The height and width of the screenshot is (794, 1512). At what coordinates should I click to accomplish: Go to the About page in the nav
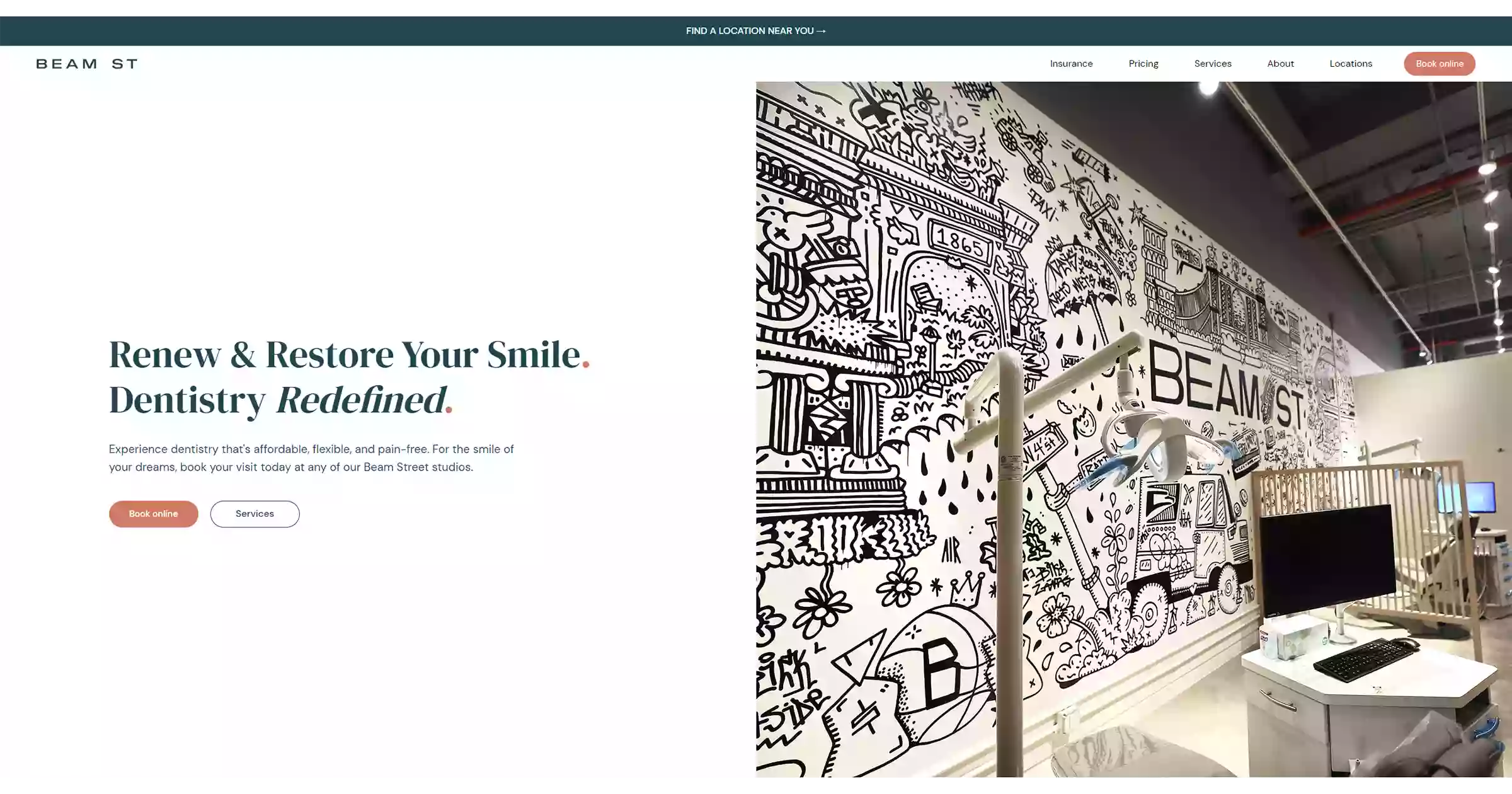point(1280,64)
